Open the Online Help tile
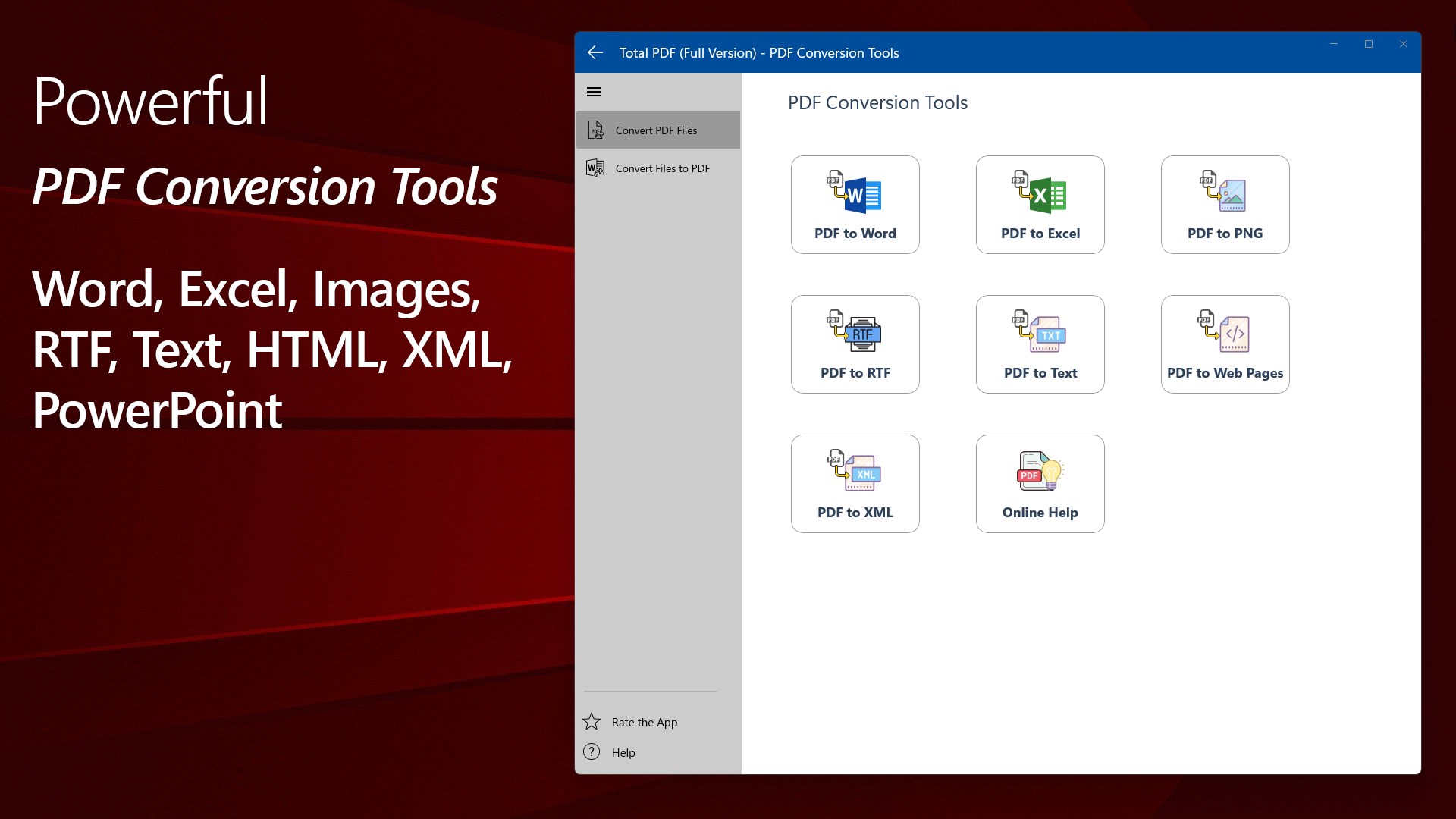 [1040, 484]
